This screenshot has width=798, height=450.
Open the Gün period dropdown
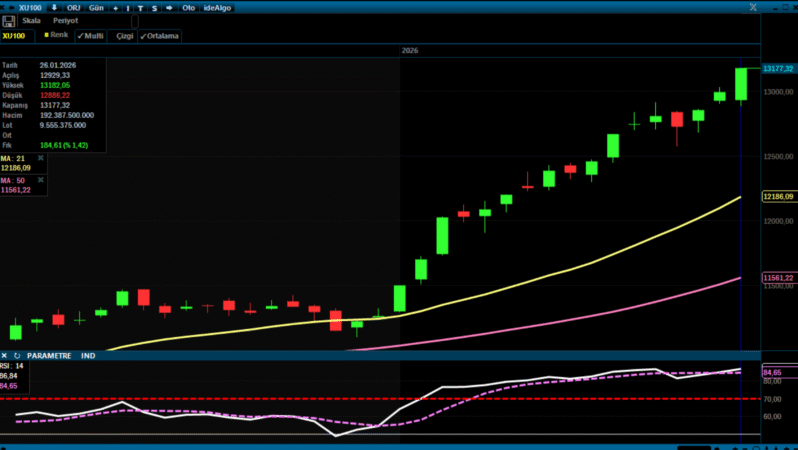tap(96, 7)
